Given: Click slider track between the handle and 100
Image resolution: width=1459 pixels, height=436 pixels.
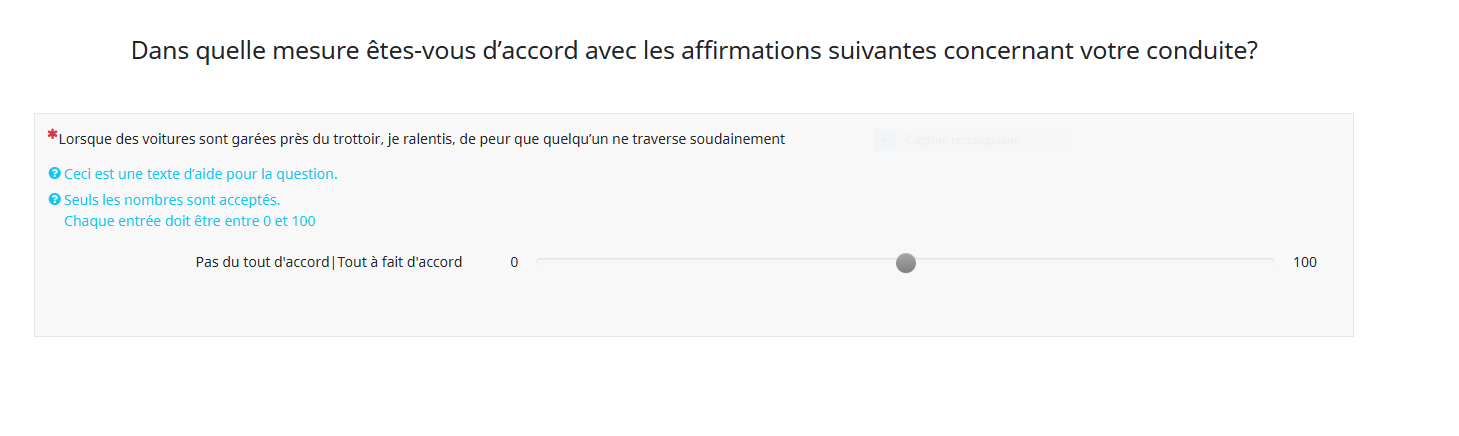Looking at the screenshot, I should coord(1090,262).
